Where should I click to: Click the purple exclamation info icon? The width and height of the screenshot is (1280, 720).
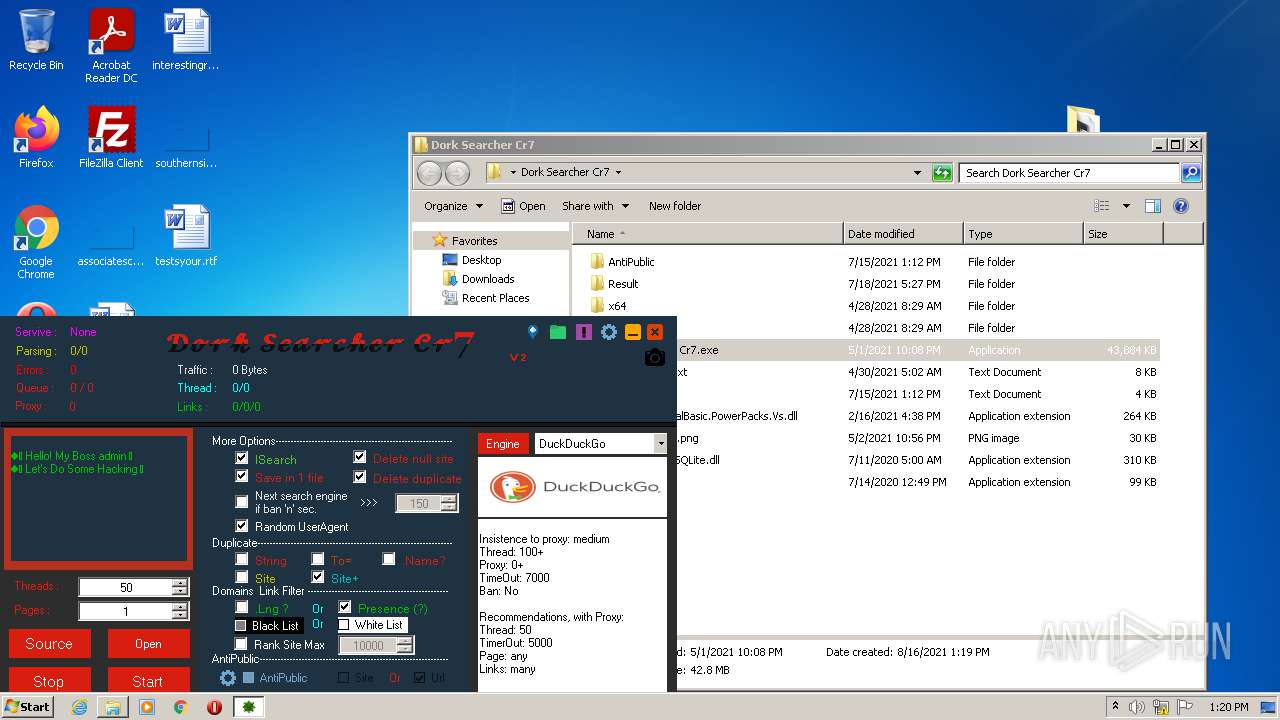584,332
